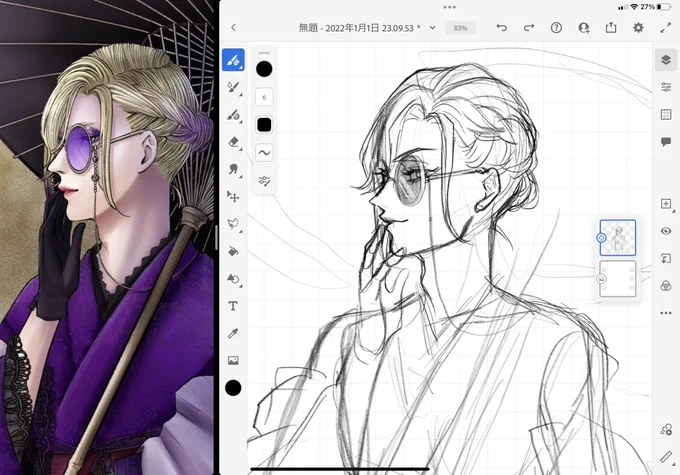
Task: Tap the Wi-Fi status icon
Action: click(634, 7)
